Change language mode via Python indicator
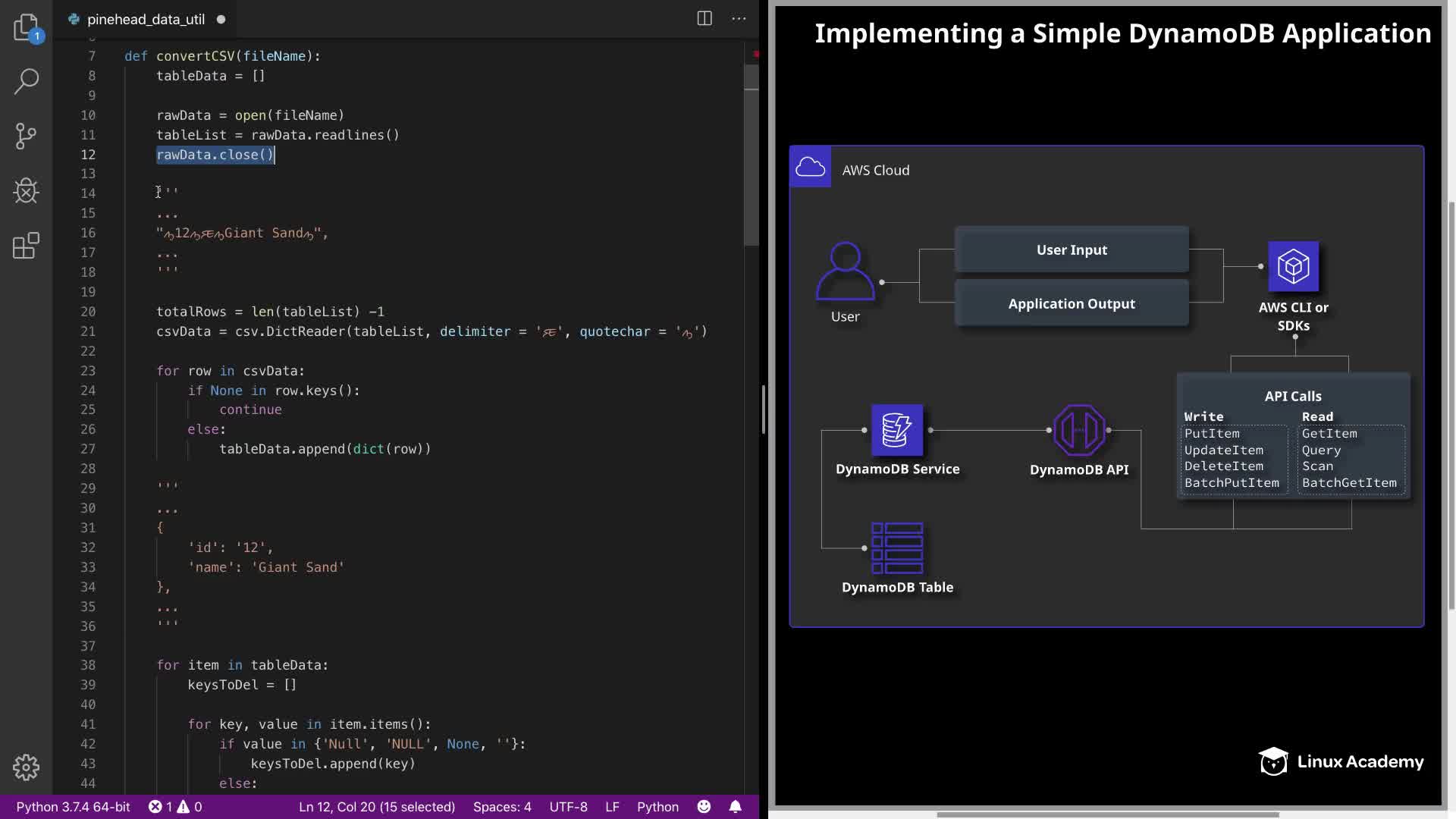 657,807
